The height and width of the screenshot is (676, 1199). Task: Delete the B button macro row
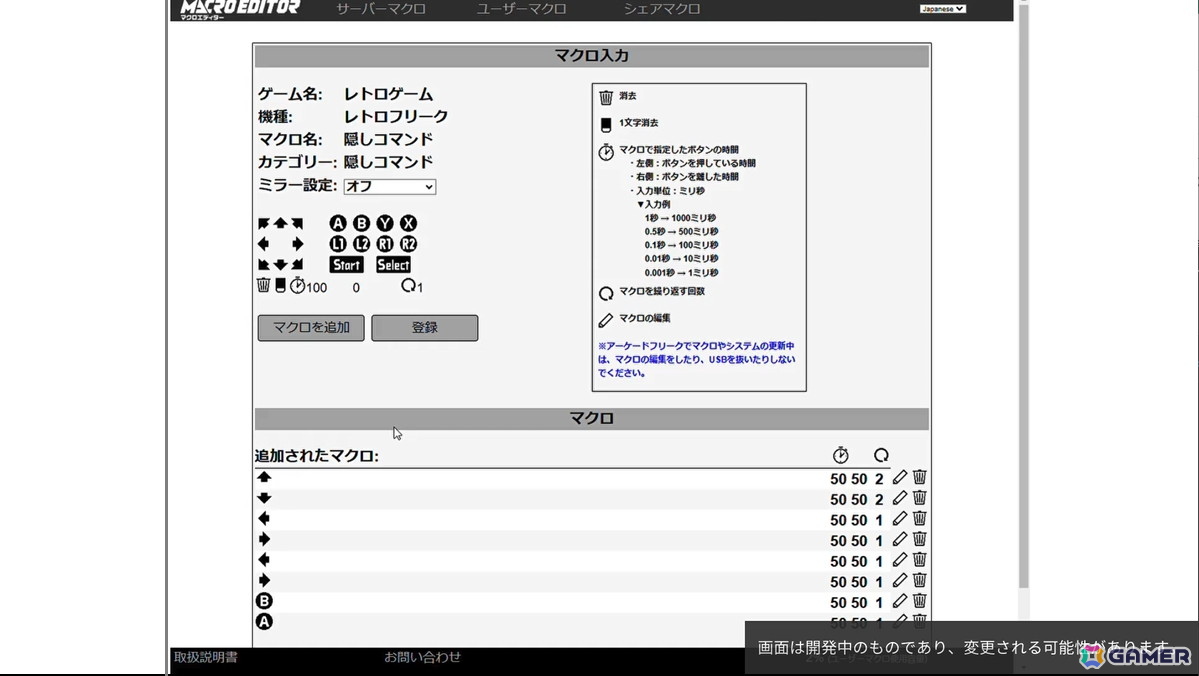[919, 601]
